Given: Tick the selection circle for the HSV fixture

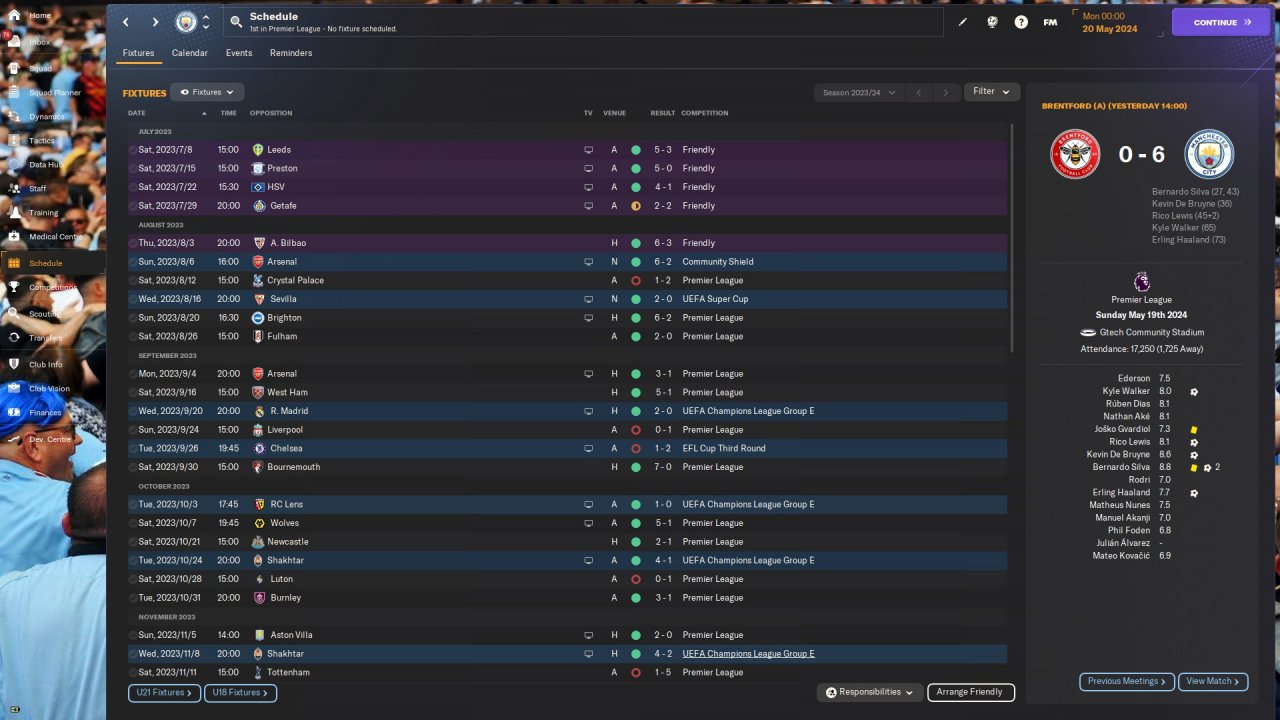Looking at the screenshot, I should coord(132,187).
